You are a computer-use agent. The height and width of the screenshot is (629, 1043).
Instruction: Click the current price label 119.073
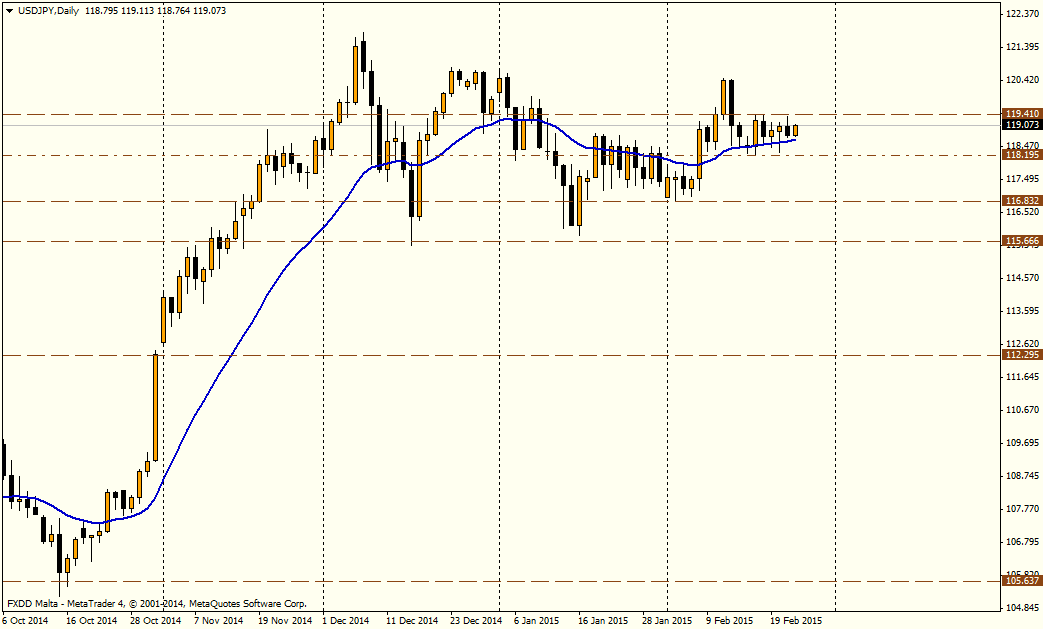coord(1020,125)
